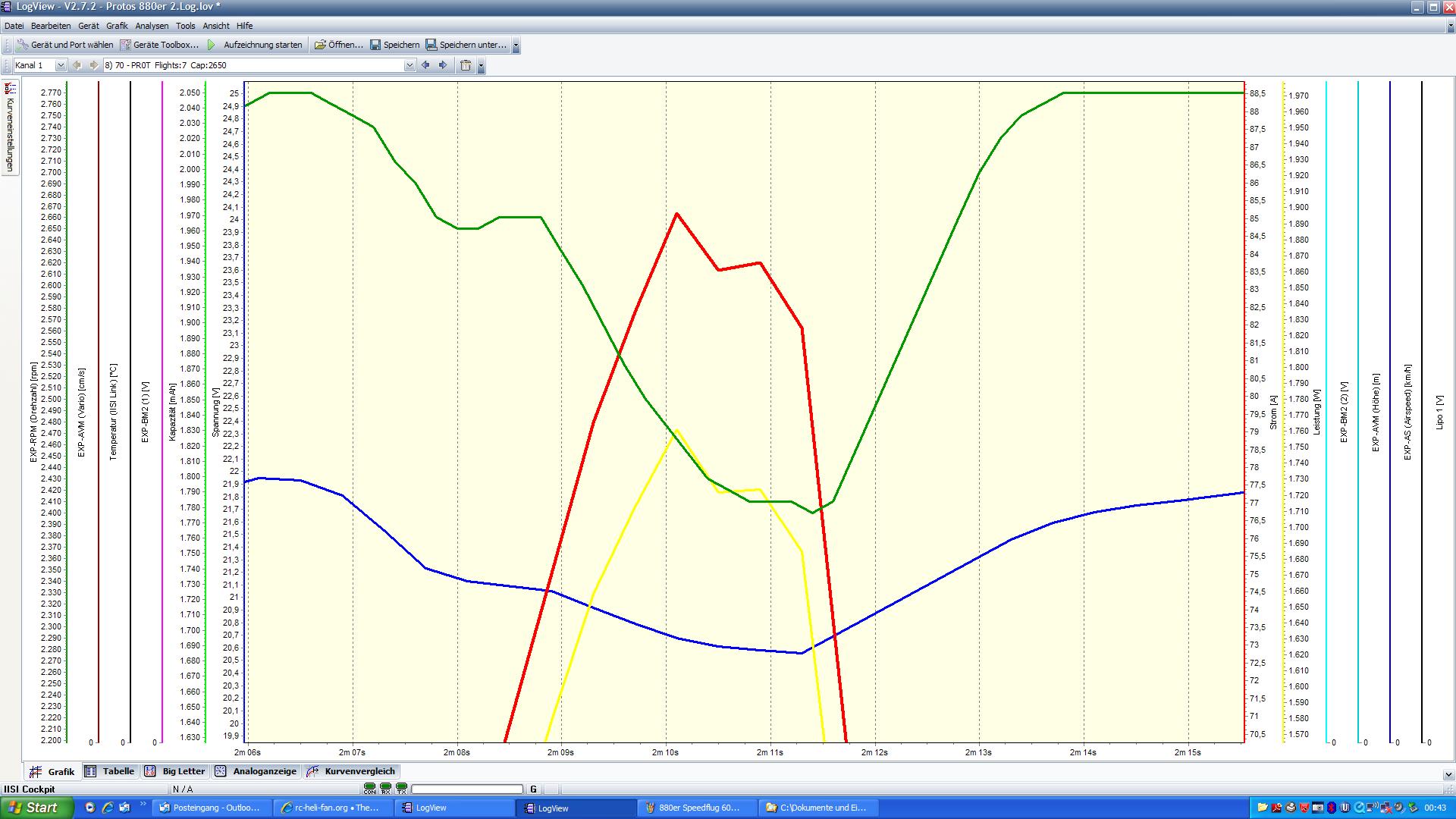Screen dimensions: 1456x819
Task: Click the IISI Cockpit status text
Action: tap(30, 789)
